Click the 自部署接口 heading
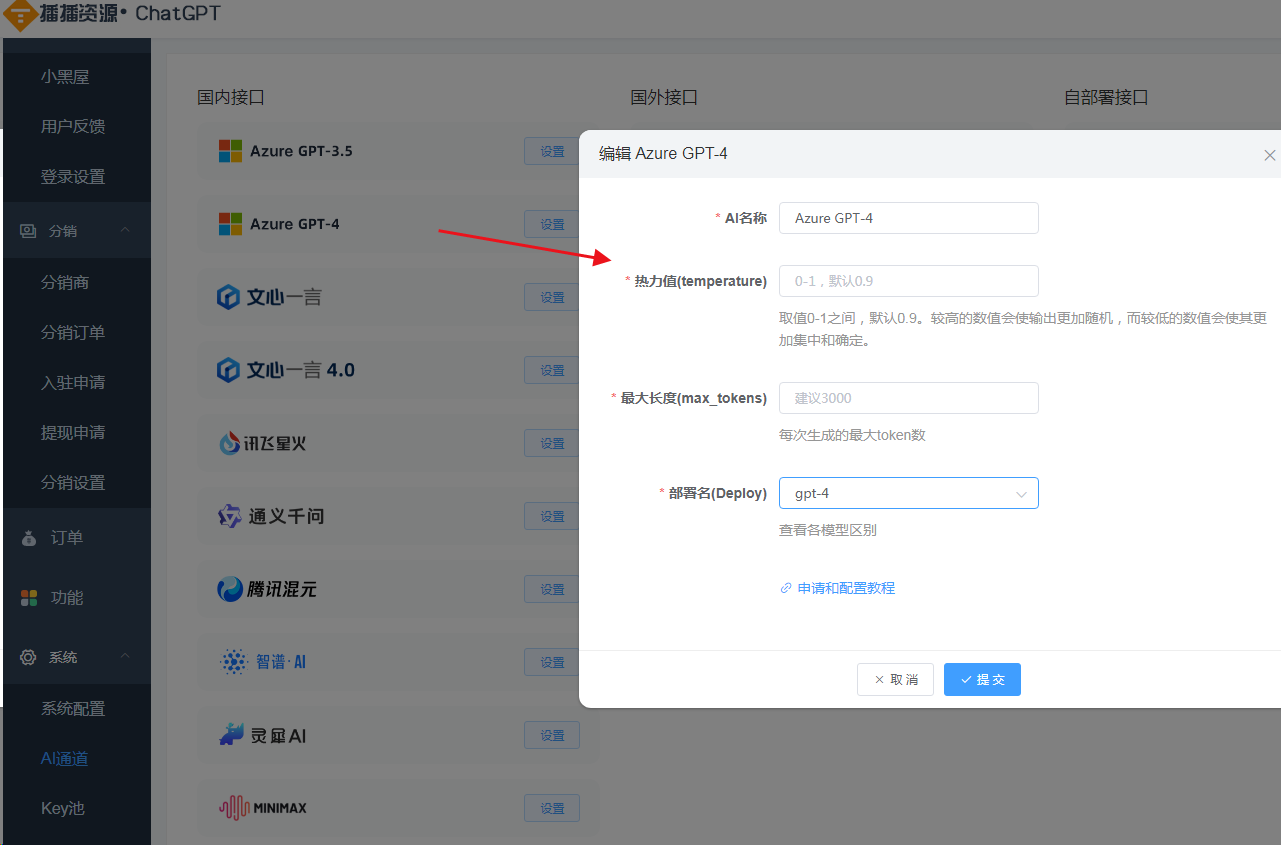 click(x=1106, y=97)
